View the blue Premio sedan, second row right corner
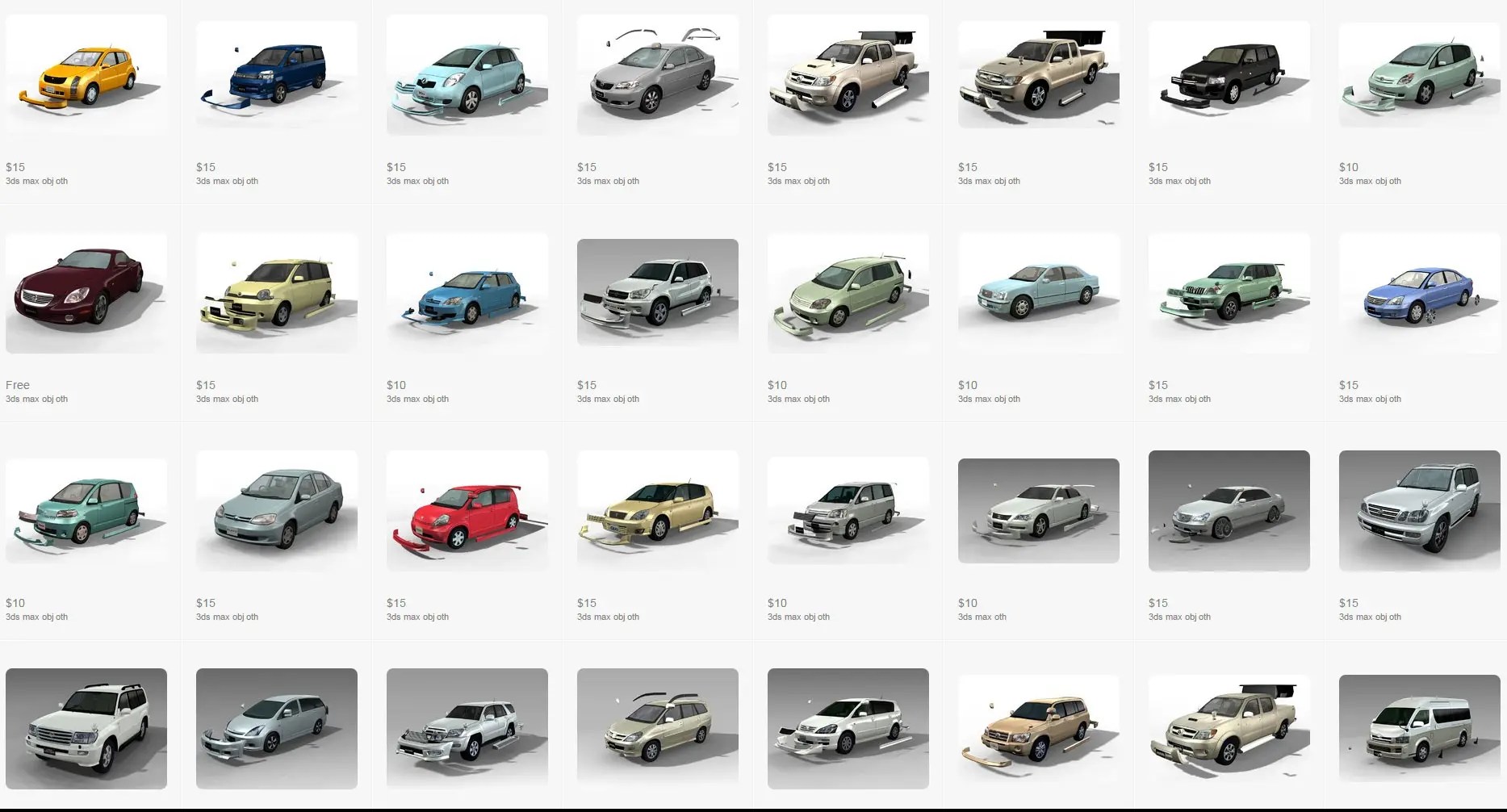Viewport: 1507px width, 812px height. [x=1419, y=292]
